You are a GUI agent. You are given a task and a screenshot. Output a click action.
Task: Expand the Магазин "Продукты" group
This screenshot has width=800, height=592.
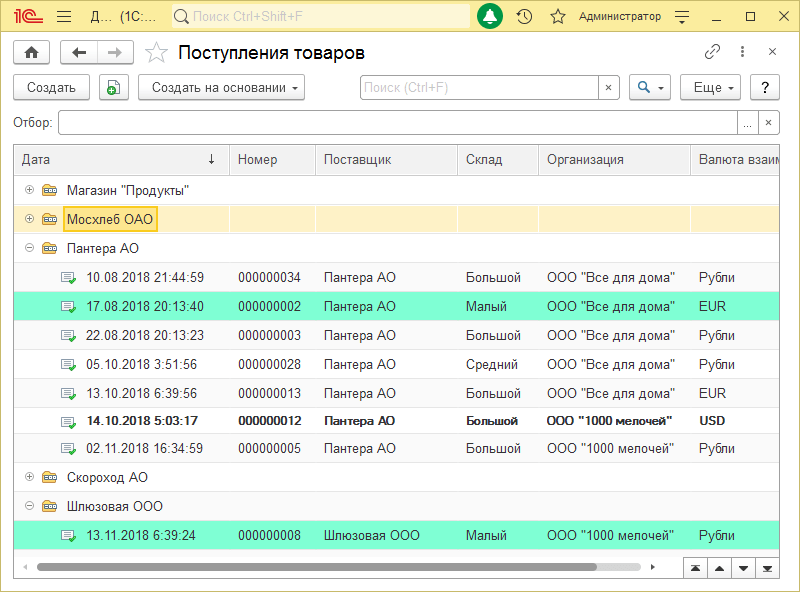click(30, 190)
